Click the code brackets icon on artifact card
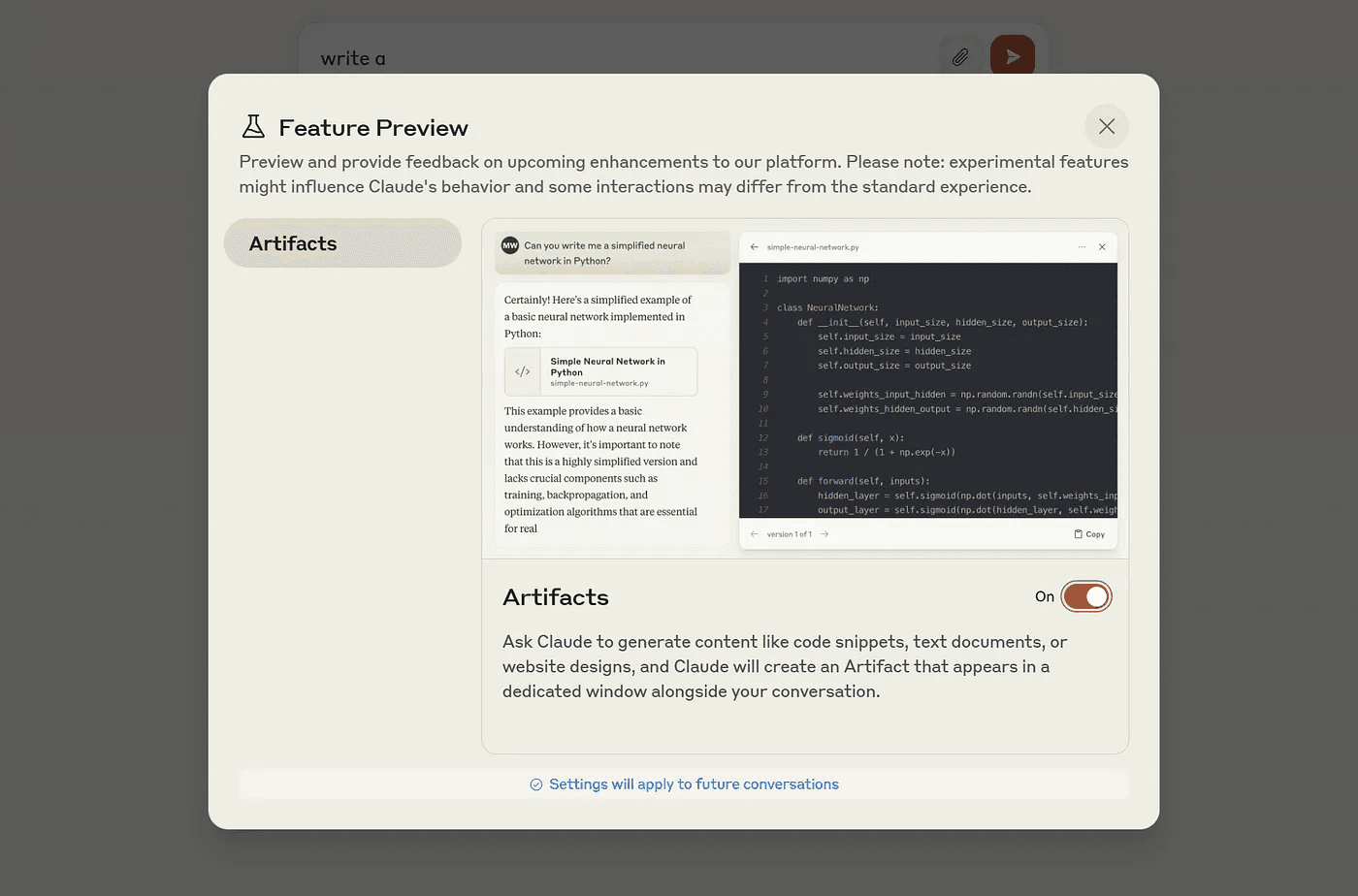This screenshot has width=1358, height=896. 523,371
